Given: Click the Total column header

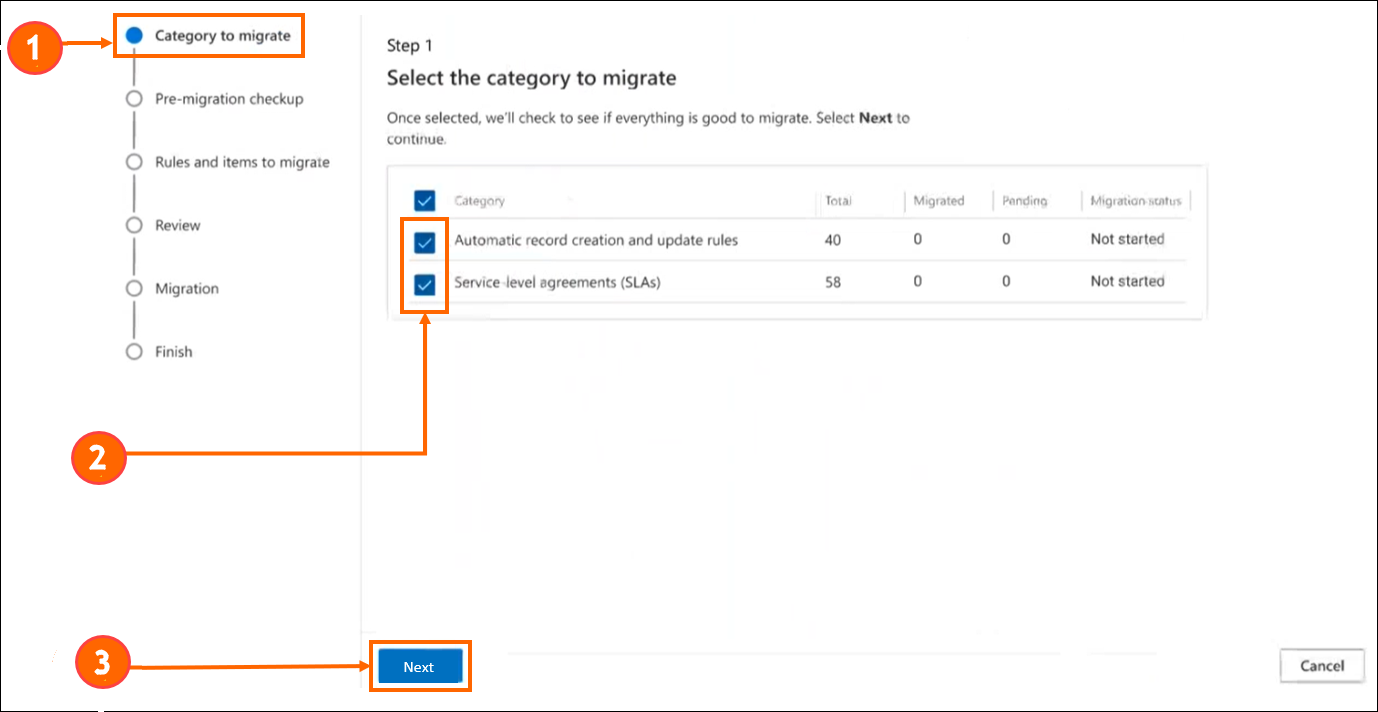Looking at the screenshot, I should point(838,201).
